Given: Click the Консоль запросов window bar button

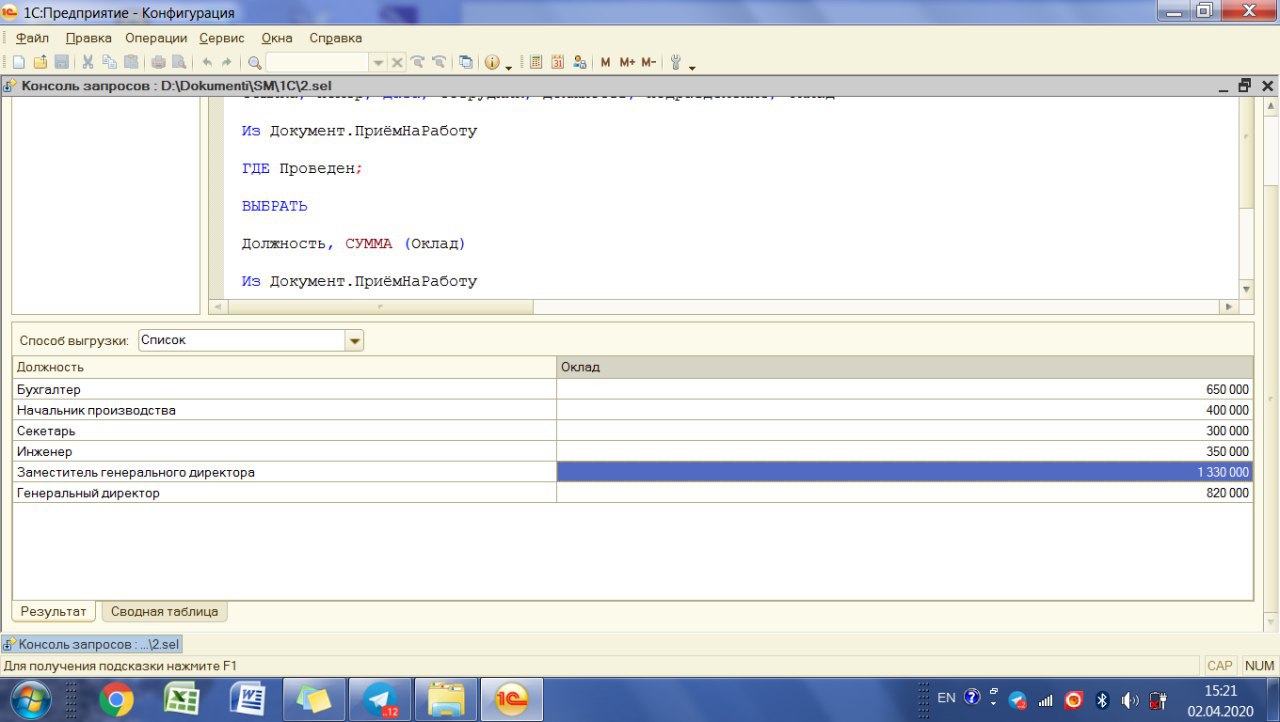Looking at the screenshot, I should point(92,645).
